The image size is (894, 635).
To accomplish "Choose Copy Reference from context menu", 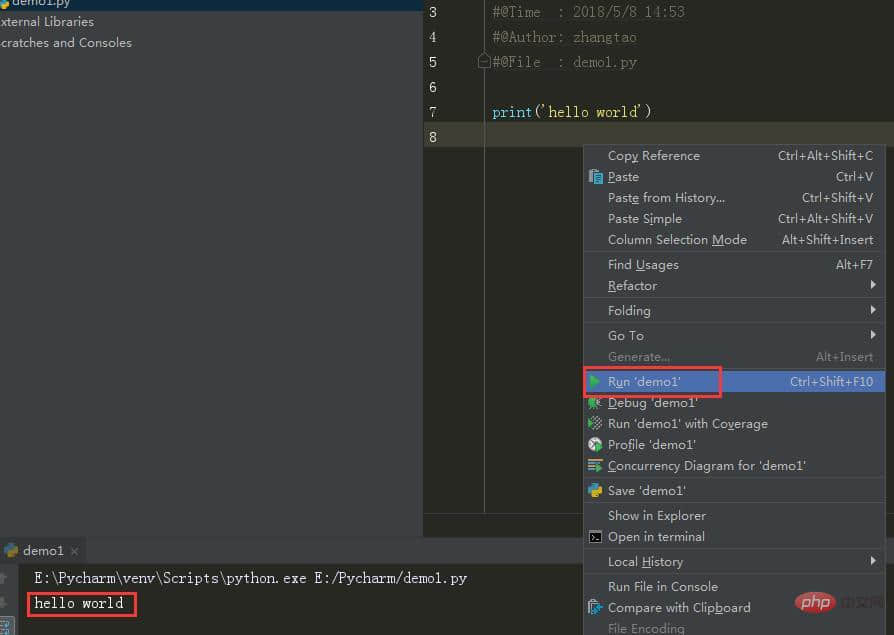I will click(734, 156).
